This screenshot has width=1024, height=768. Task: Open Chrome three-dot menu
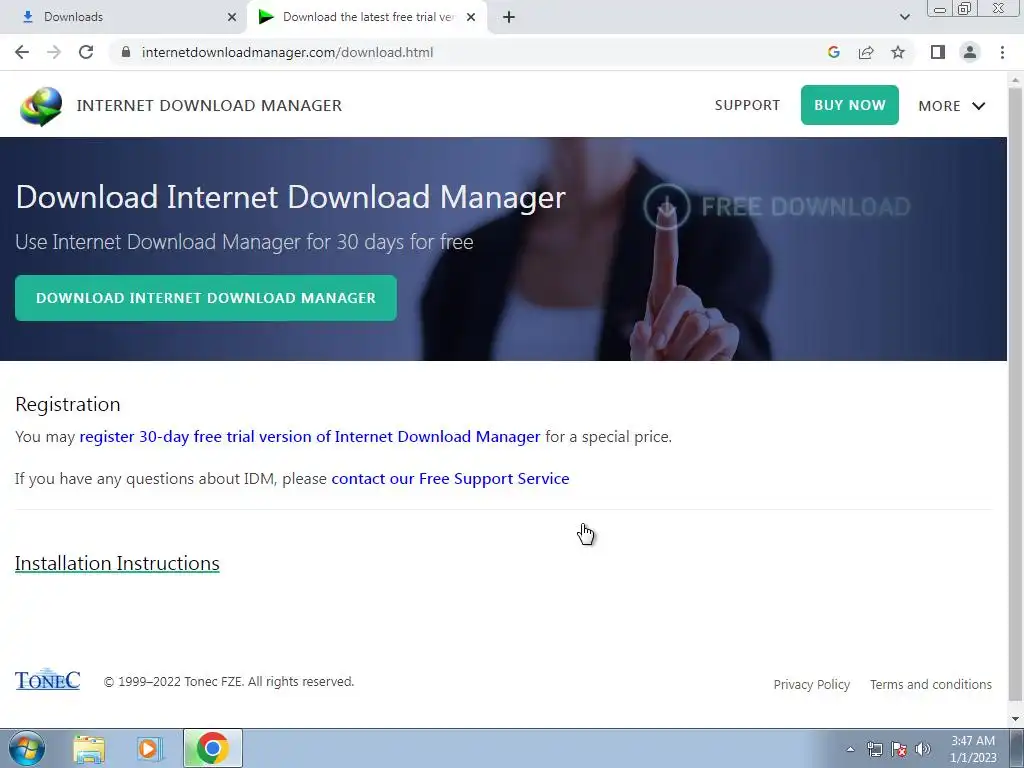coord(1002,52)
